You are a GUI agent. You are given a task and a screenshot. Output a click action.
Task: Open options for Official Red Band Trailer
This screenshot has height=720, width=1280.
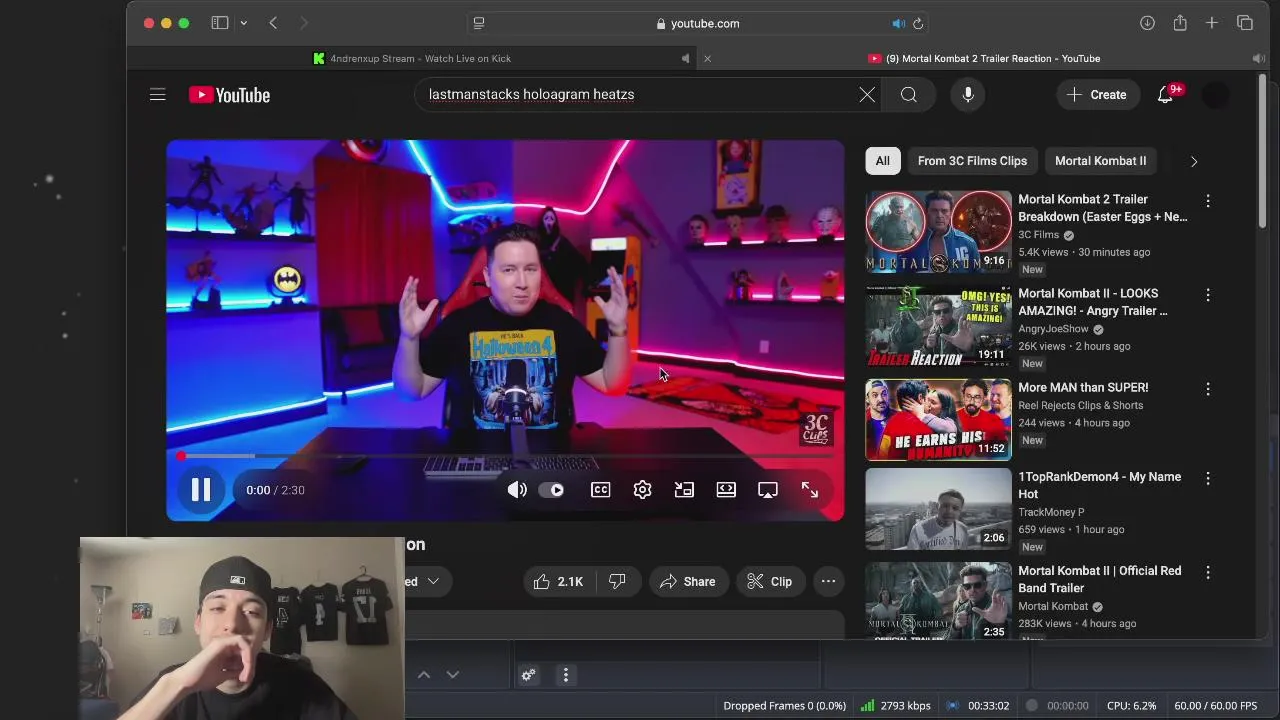[x=1208, y=572]
